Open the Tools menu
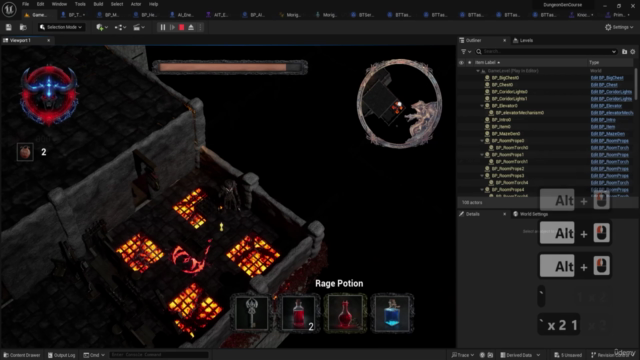This screenshot has height=360, width=640. pos(80,4)
